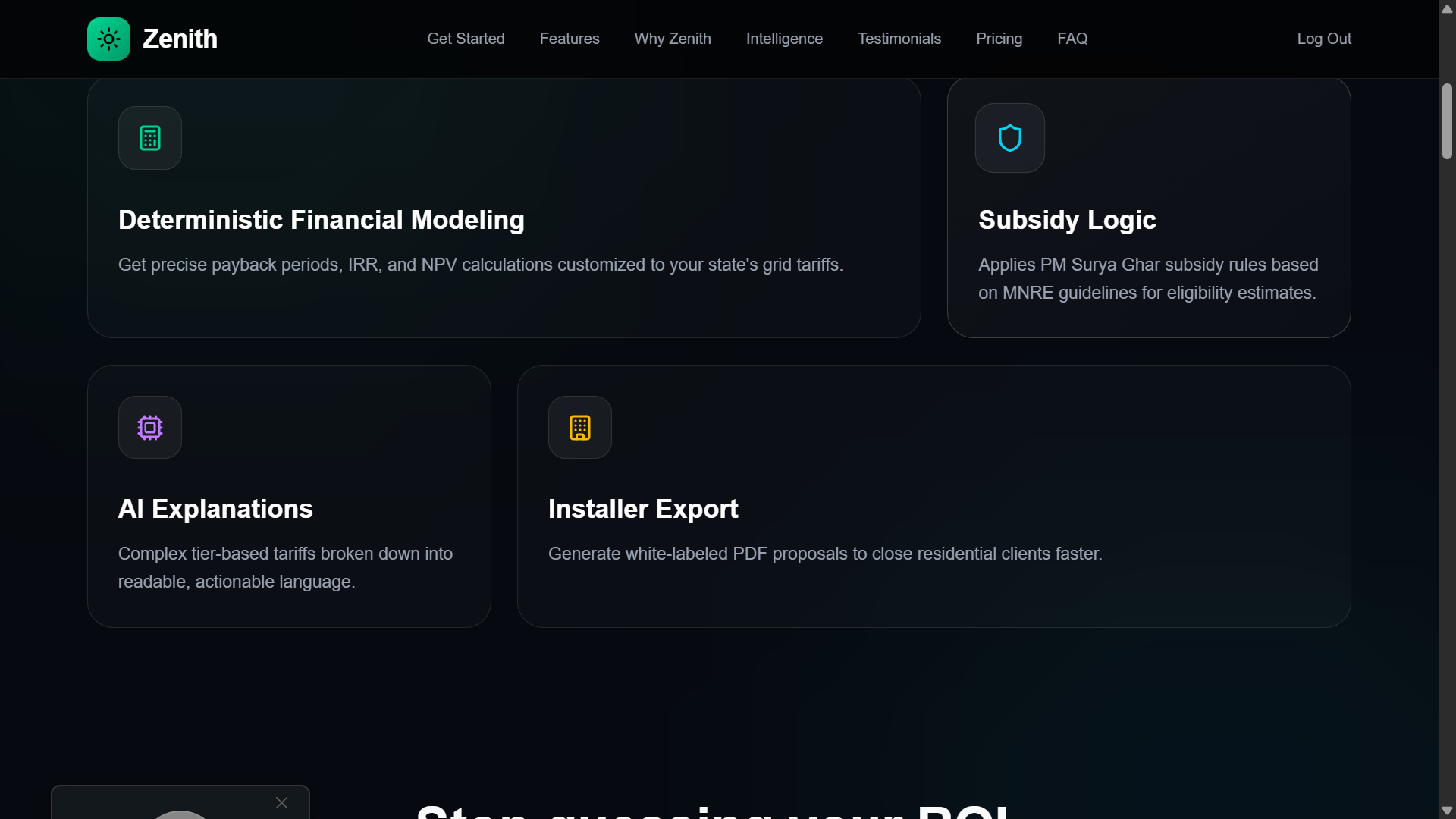Open the Get Started nav link

pos(466,39)
